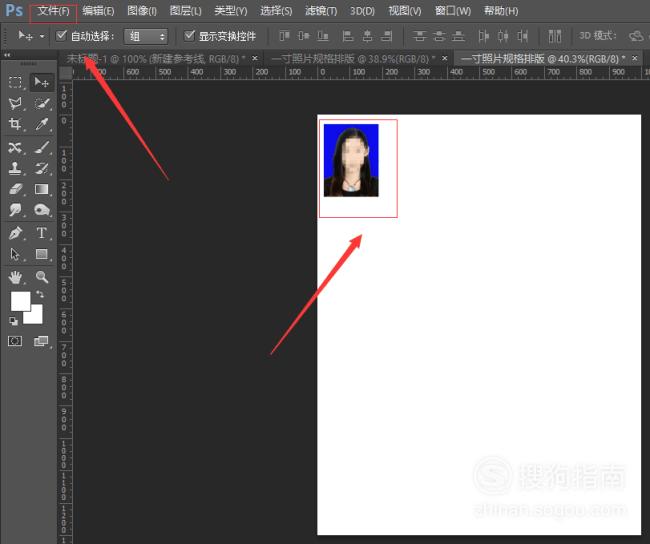Select the Hand tool
Screen dimensions: 650x544
click(x=15, y=277)
